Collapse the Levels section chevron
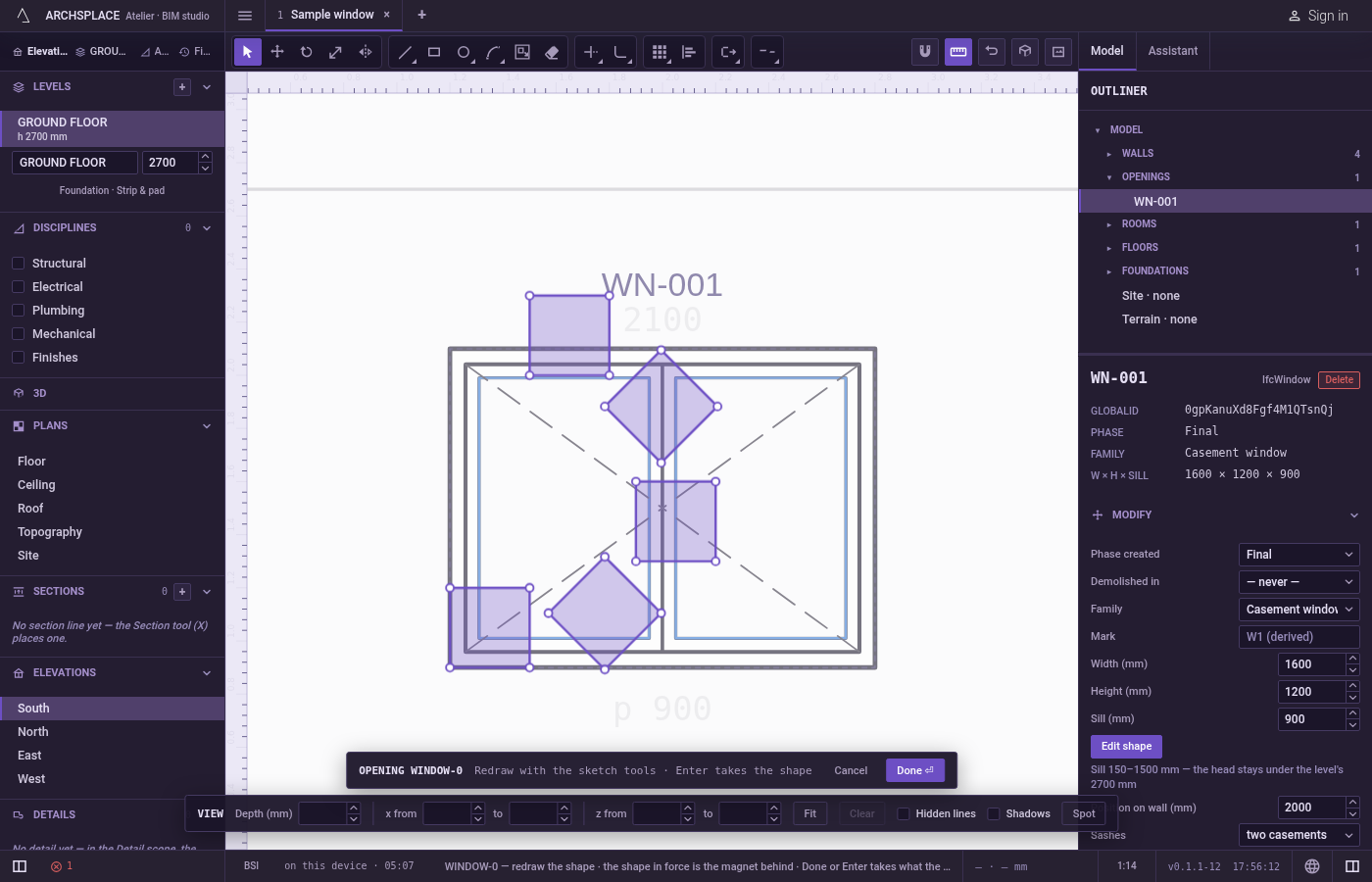This screenshot has width=1372, height=882. coord(207,87)
